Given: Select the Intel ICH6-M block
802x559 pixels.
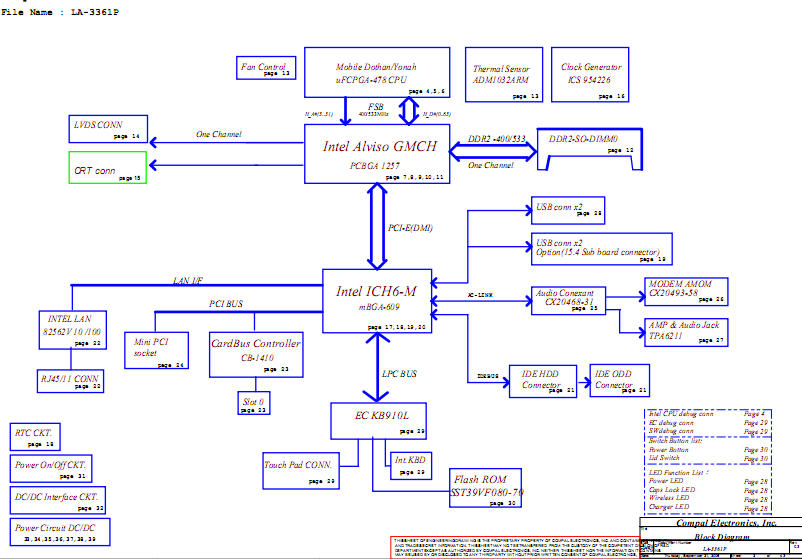Looking at the screenshot, I should [x=377, y=301].
